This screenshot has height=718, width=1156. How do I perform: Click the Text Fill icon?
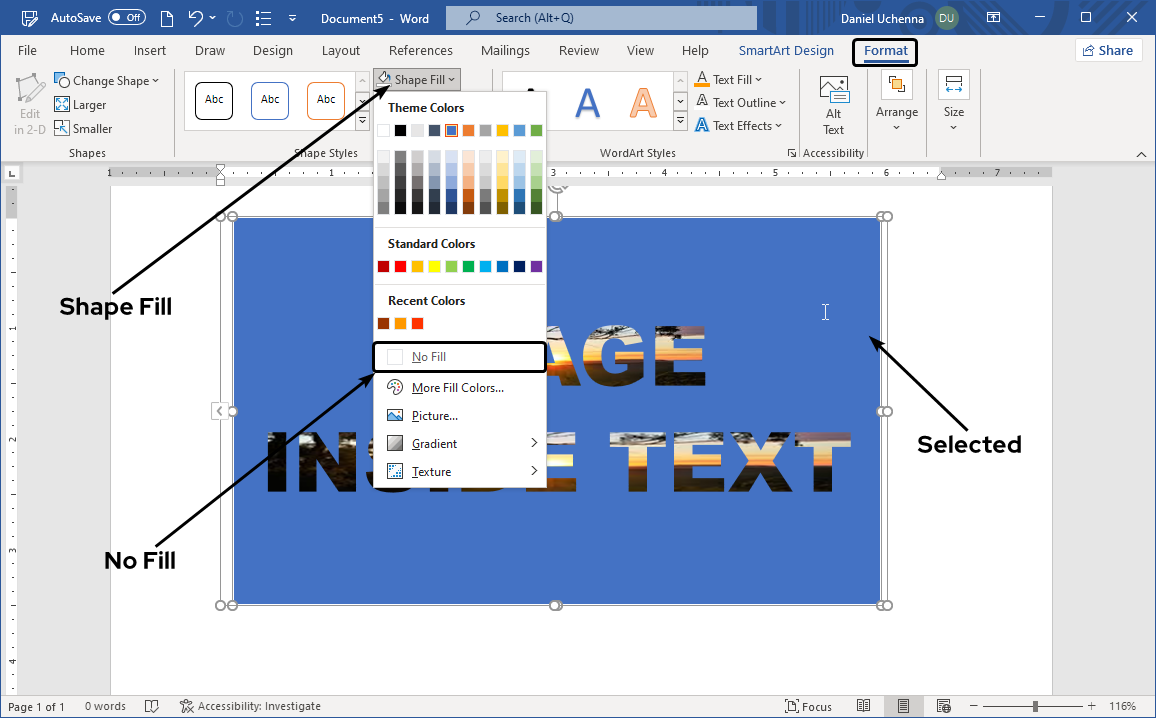704,79
